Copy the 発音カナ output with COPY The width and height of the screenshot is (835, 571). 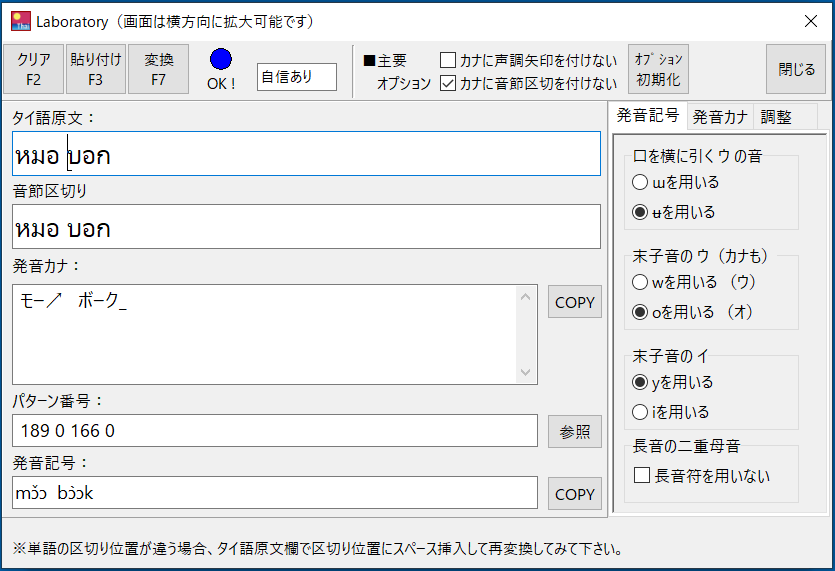tap(575, 302)
